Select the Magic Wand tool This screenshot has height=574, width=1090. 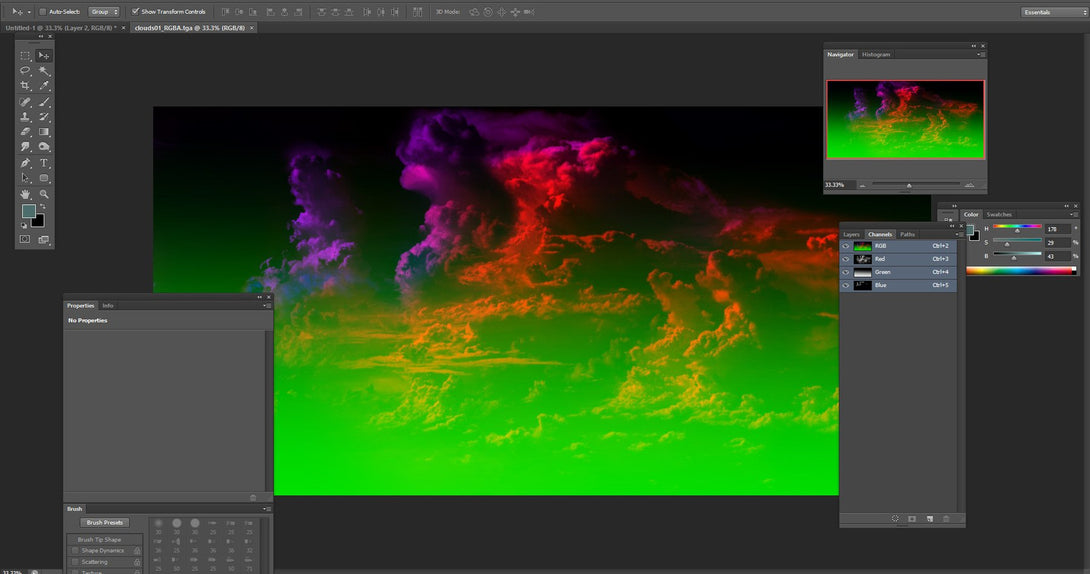(44, 71)
